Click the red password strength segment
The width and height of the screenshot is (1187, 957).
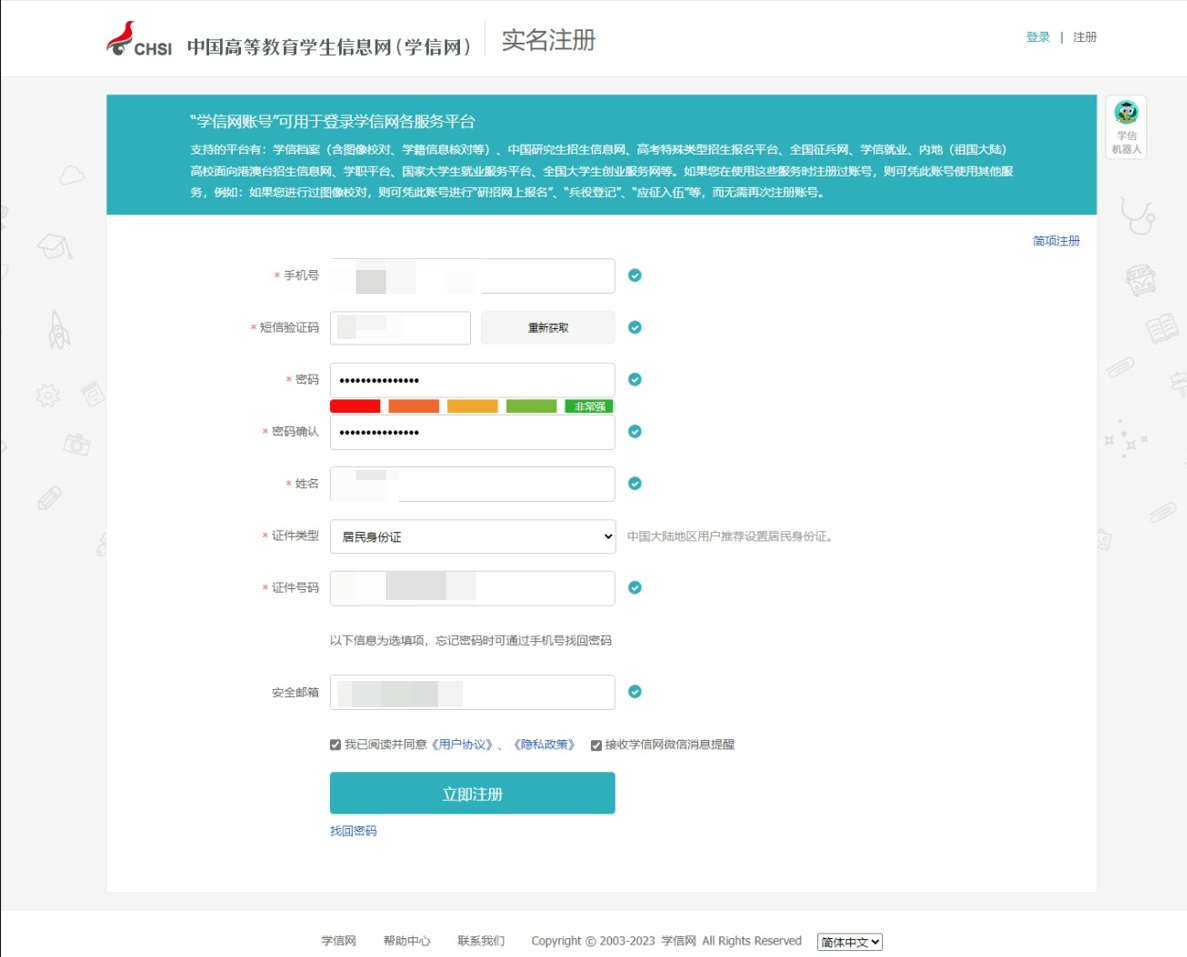click(355, 407)
